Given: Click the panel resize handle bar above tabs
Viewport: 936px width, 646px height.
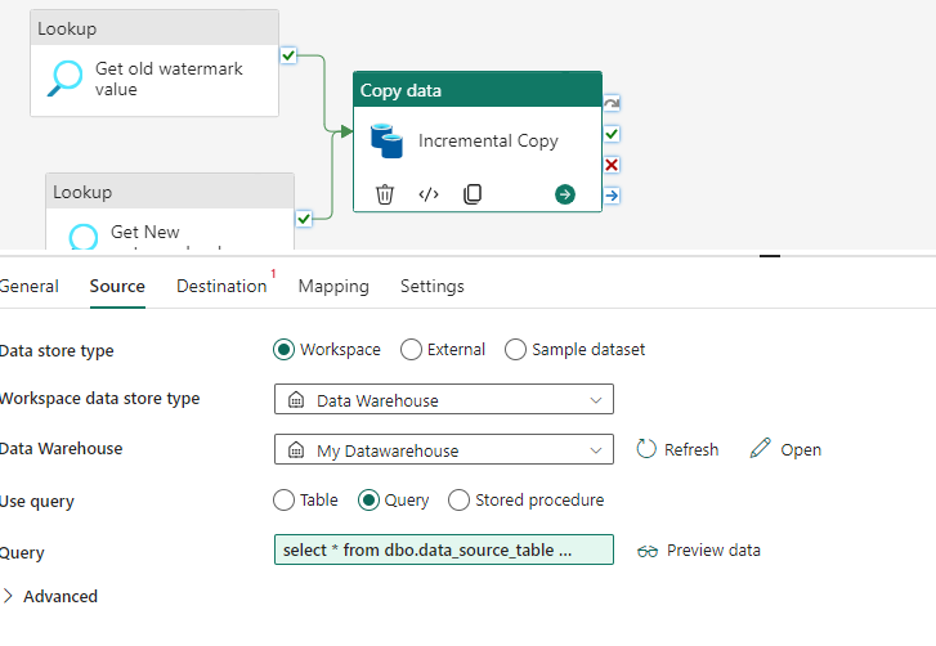Looking at the screenshot, I should 770,256.
